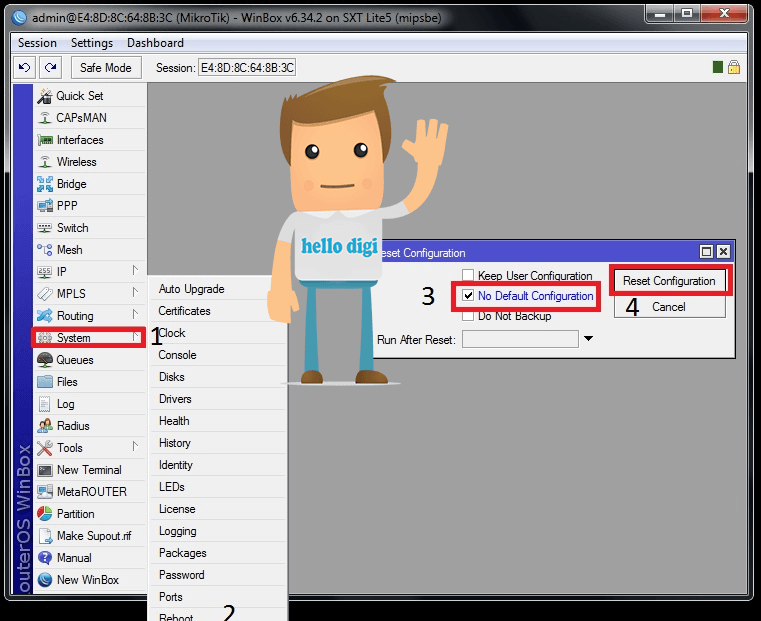Viewport: 761px width, 621px height.
Task: Open Files folder icon
Action: pyautogui.click(x=45, y=382)
